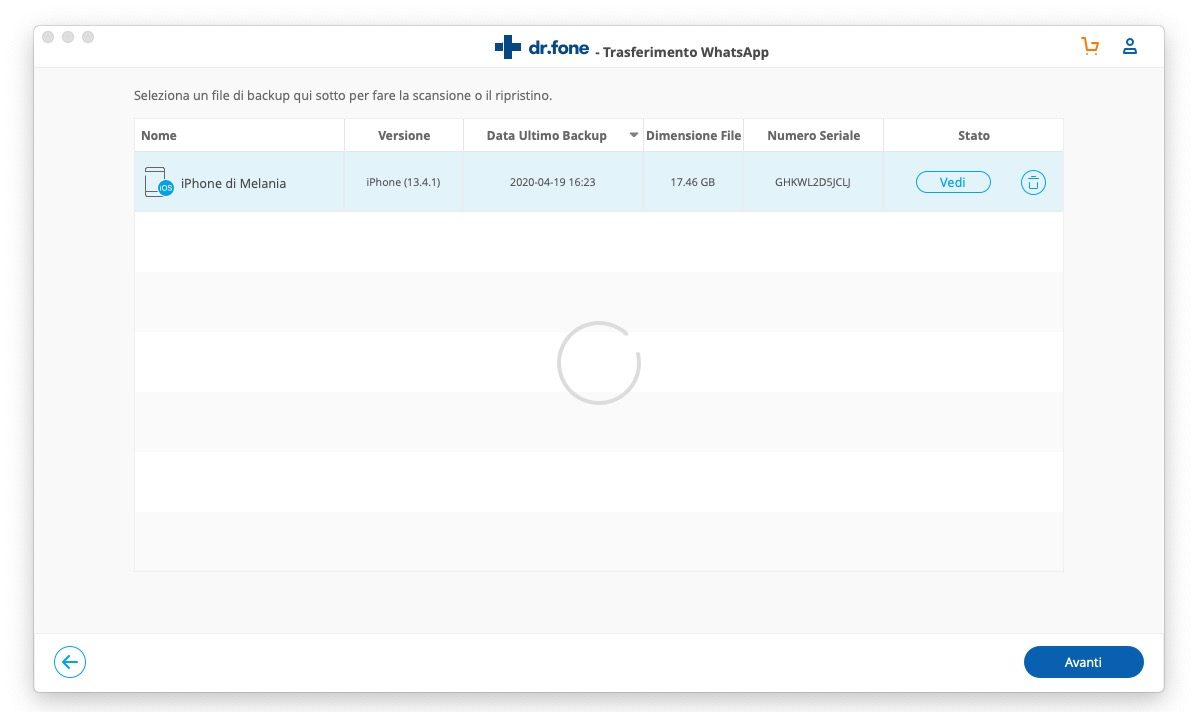This screenshot has height=712, width=1204.
Task: Click the iPhone (13.4.1) version cell
Action: (403, 183)
